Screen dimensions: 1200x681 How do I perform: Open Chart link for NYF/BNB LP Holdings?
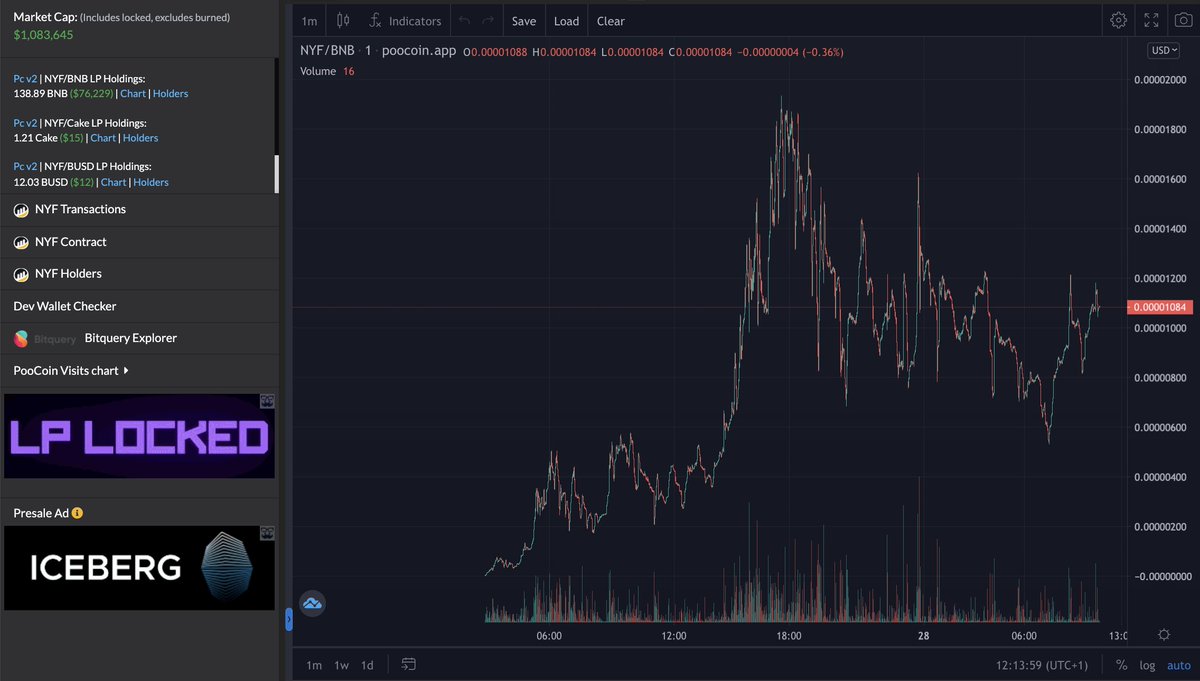pyautogui.click(x=132, y=94)
